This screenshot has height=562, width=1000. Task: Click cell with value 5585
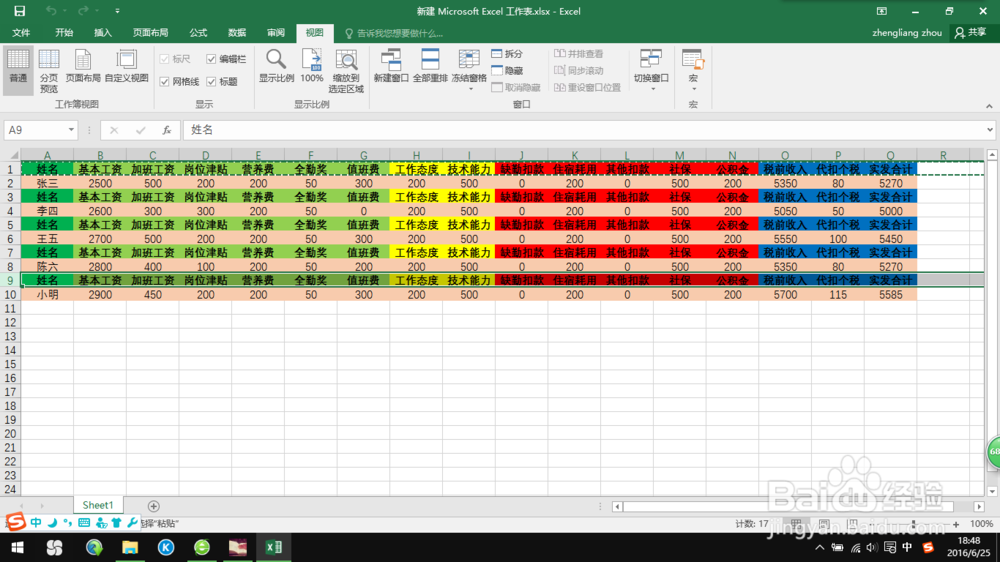coord(890,295)
